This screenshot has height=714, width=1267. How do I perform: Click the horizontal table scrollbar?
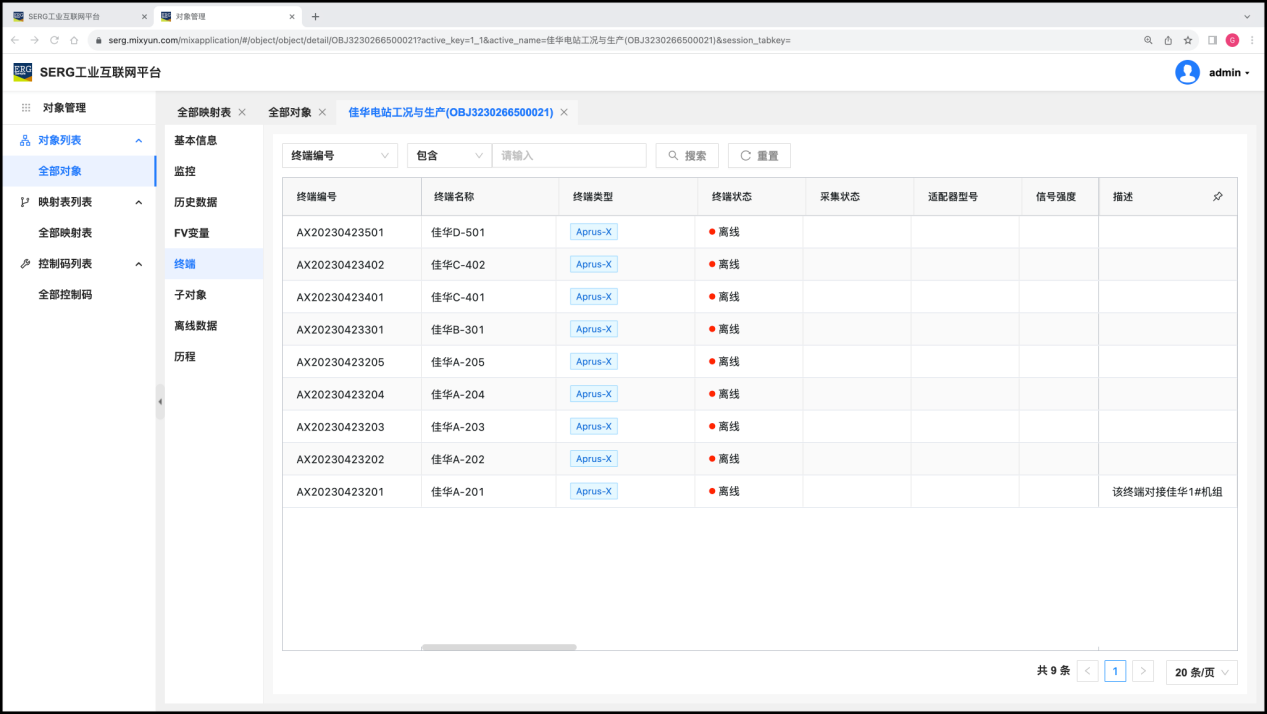pyautogui.click(x=498, y=647)
